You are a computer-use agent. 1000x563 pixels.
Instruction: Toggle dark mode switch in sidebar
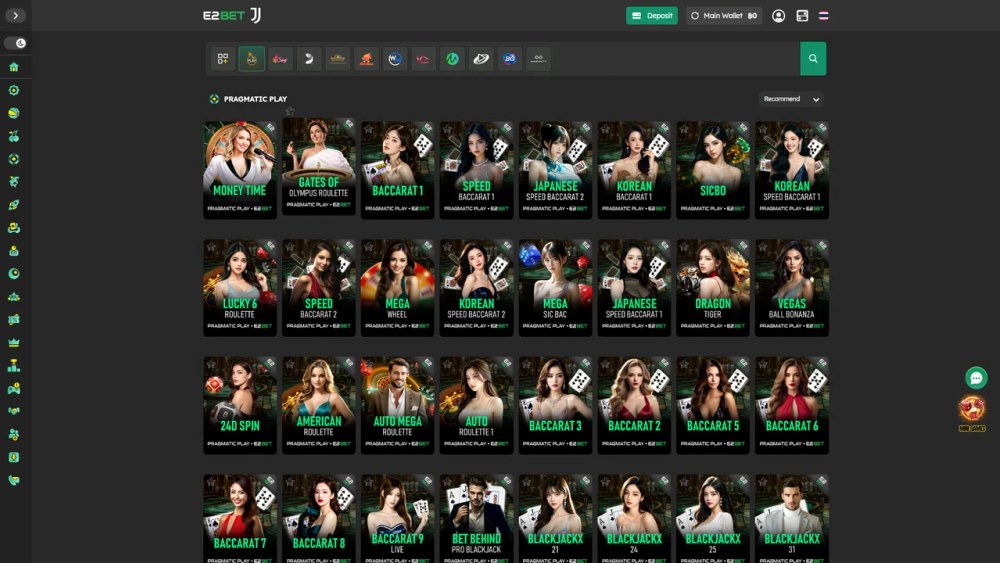click(15, 43)
